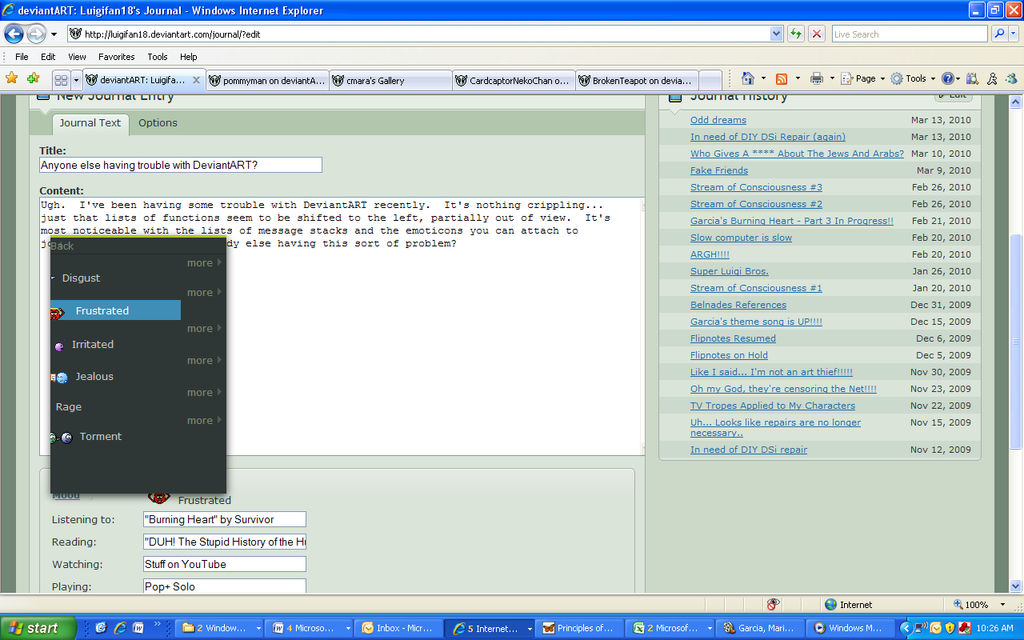Open the File menu
Image resolution: width=1024 pixels, height=640 pixels.
tap(22, 57)
